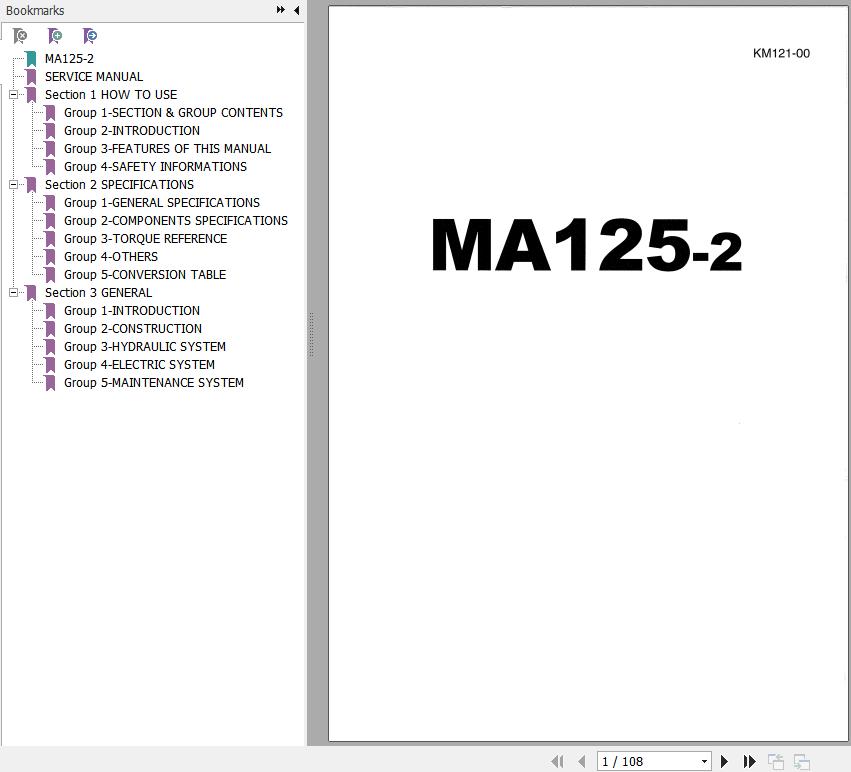The height and width of the screenshot is (772, 851).
Task: Open Group 3-FEATURES OF THIS MANUAL bookmark
Action: tap(167, 148)
